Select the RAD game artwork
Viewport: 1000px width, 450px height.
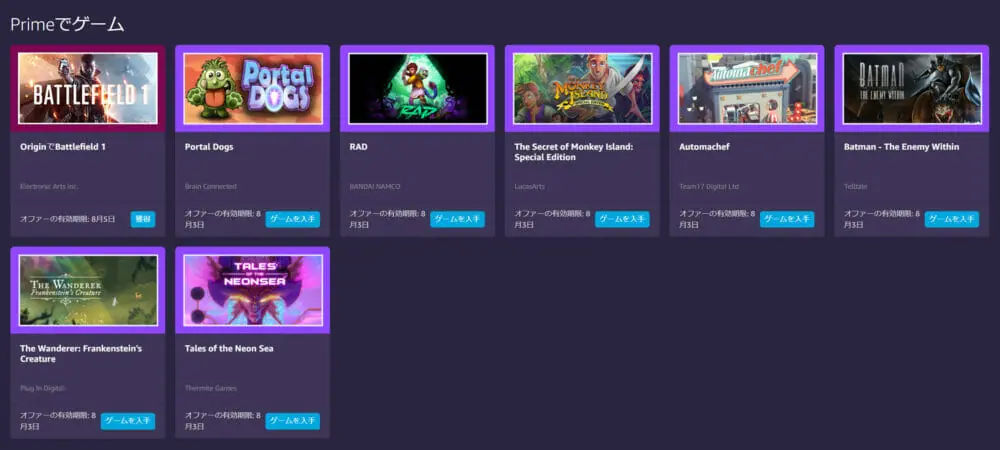point(417,89)
